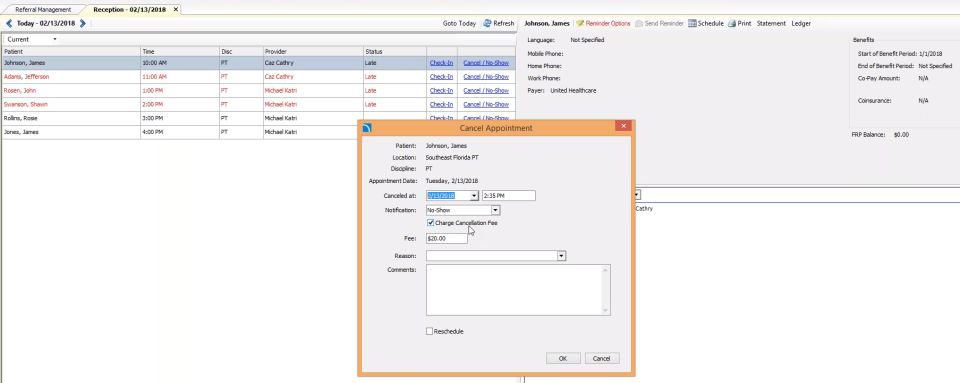Select patient Adams, Jefferson
Screen dimensions: 960x383
[26, 77]
